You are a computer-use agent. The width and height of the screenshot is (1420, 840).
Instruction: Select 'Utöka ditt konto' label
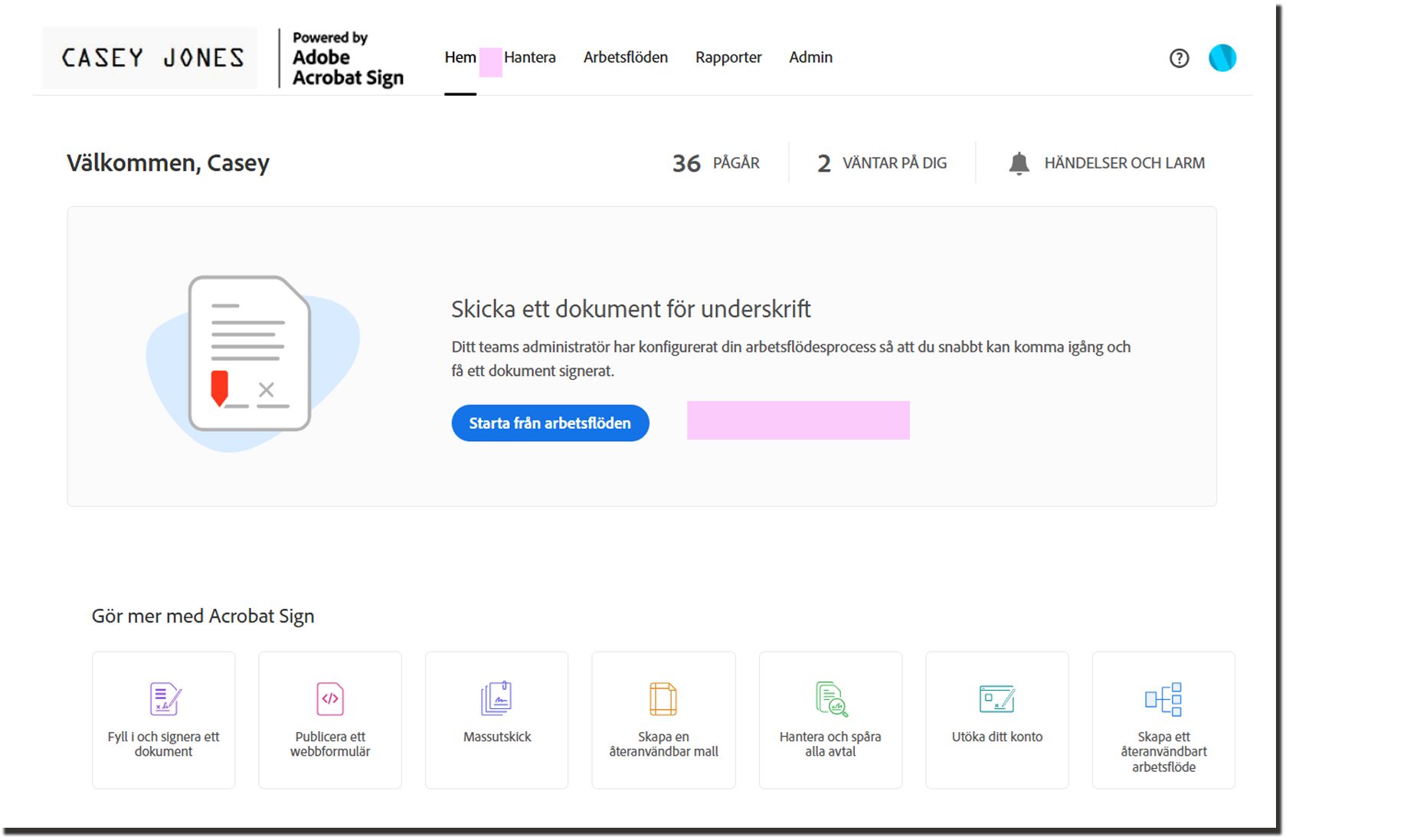[997, 737]
